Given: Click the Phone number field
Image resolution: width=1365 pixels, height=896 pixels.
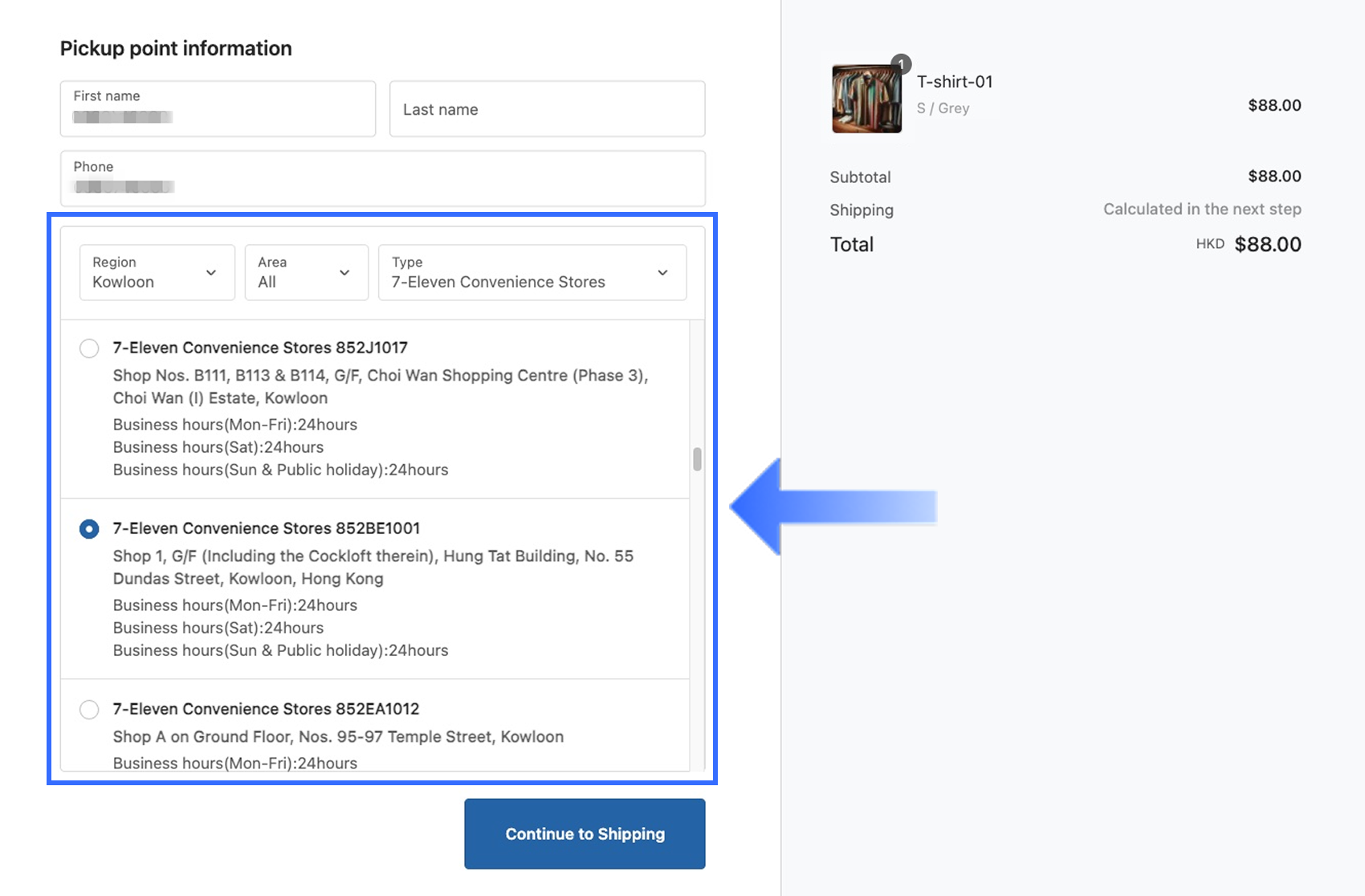Looking at the screenshot, I should (x=382, y=178).
